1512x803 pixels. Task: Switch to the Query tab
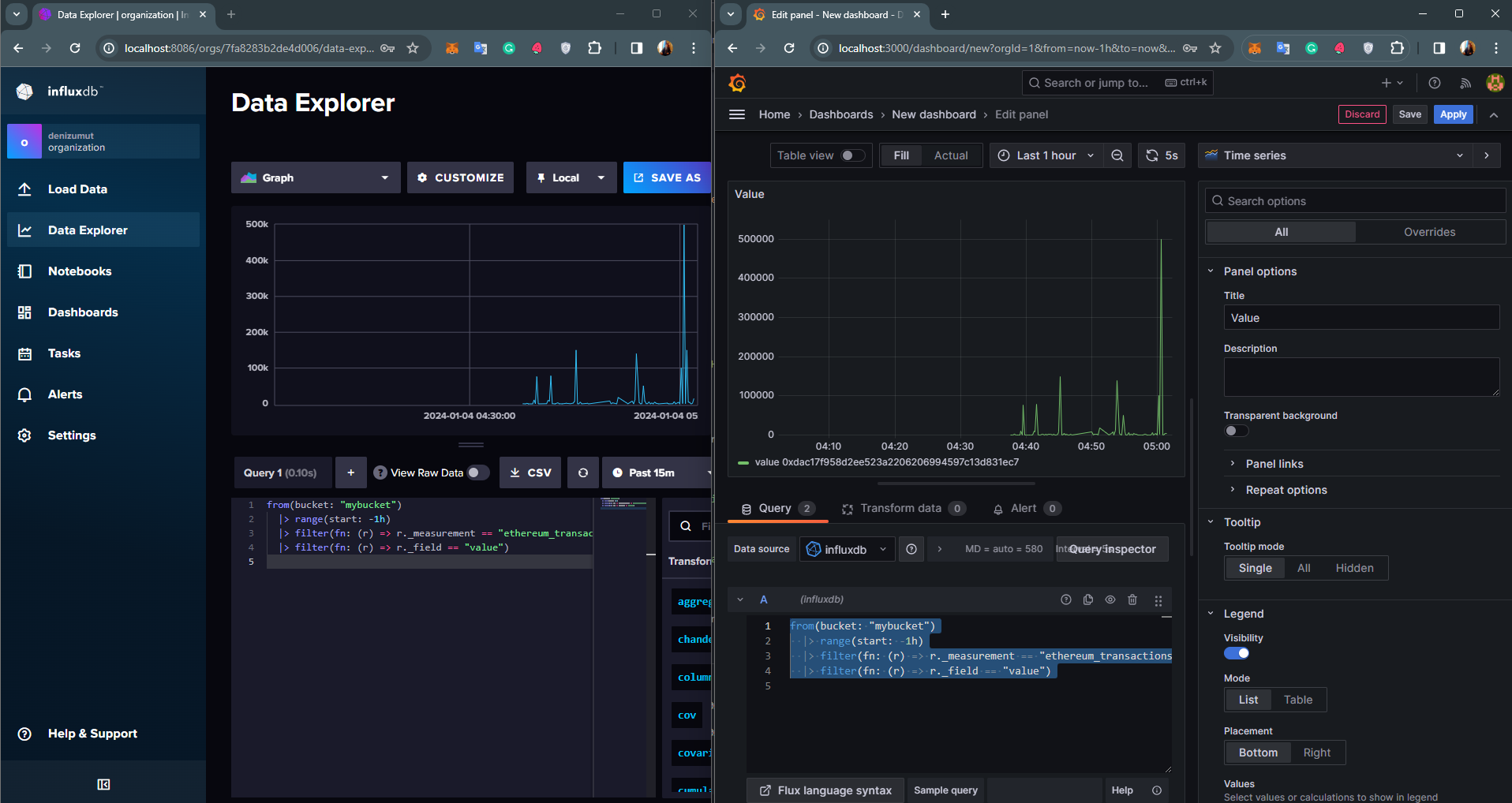tap(777, 509)
